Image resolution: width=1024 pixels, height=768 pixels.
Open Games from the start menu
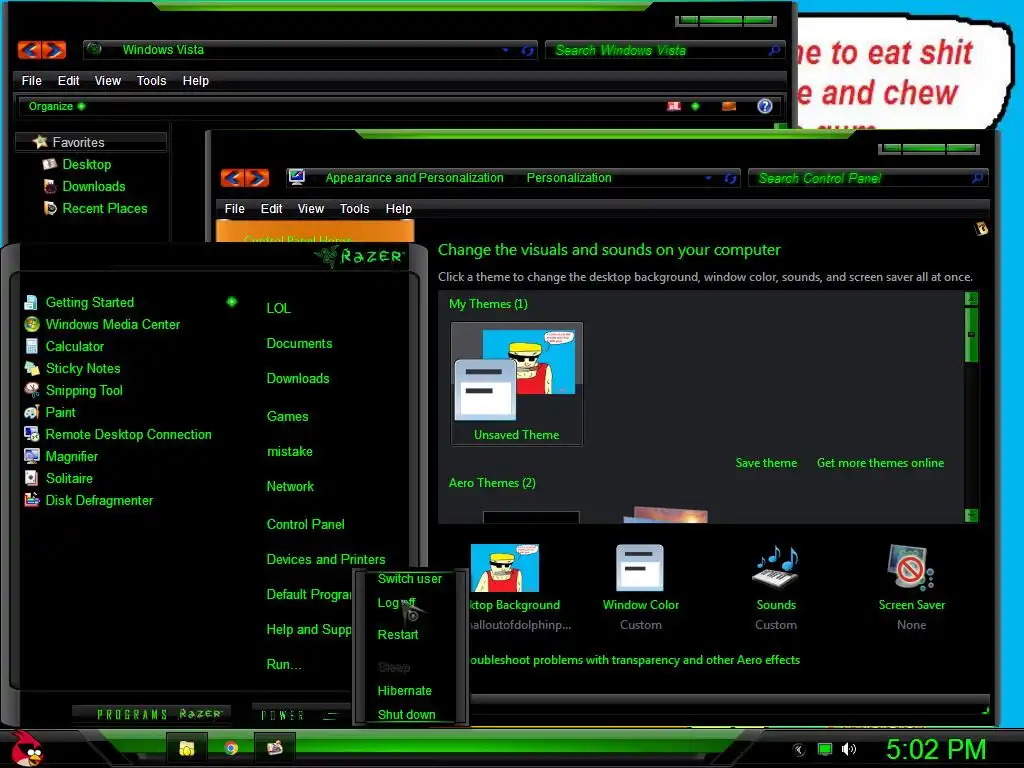[x=287, y=417]
